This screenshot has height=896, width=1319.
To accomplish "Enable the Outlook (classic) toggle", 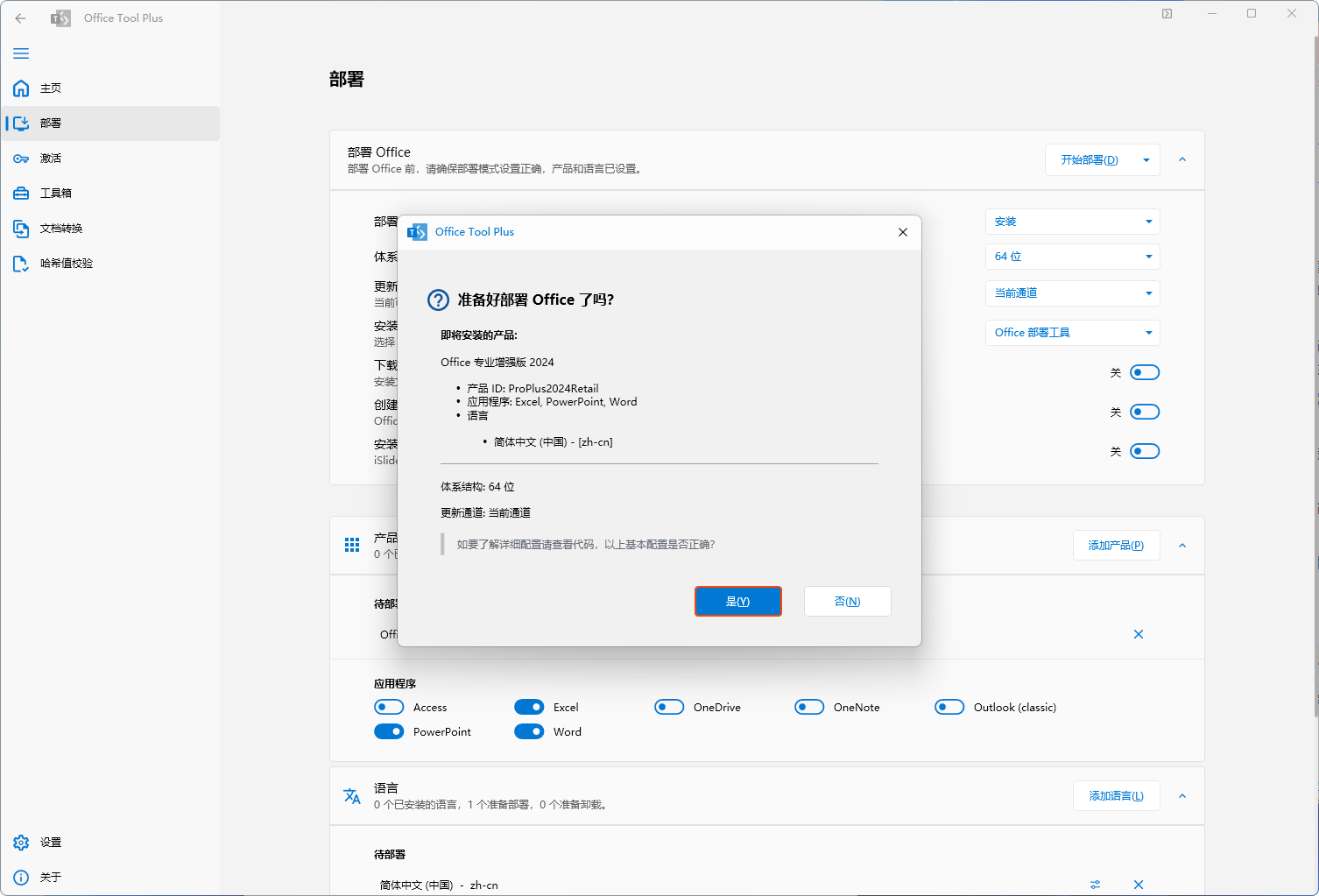I will tap(949, 708).
